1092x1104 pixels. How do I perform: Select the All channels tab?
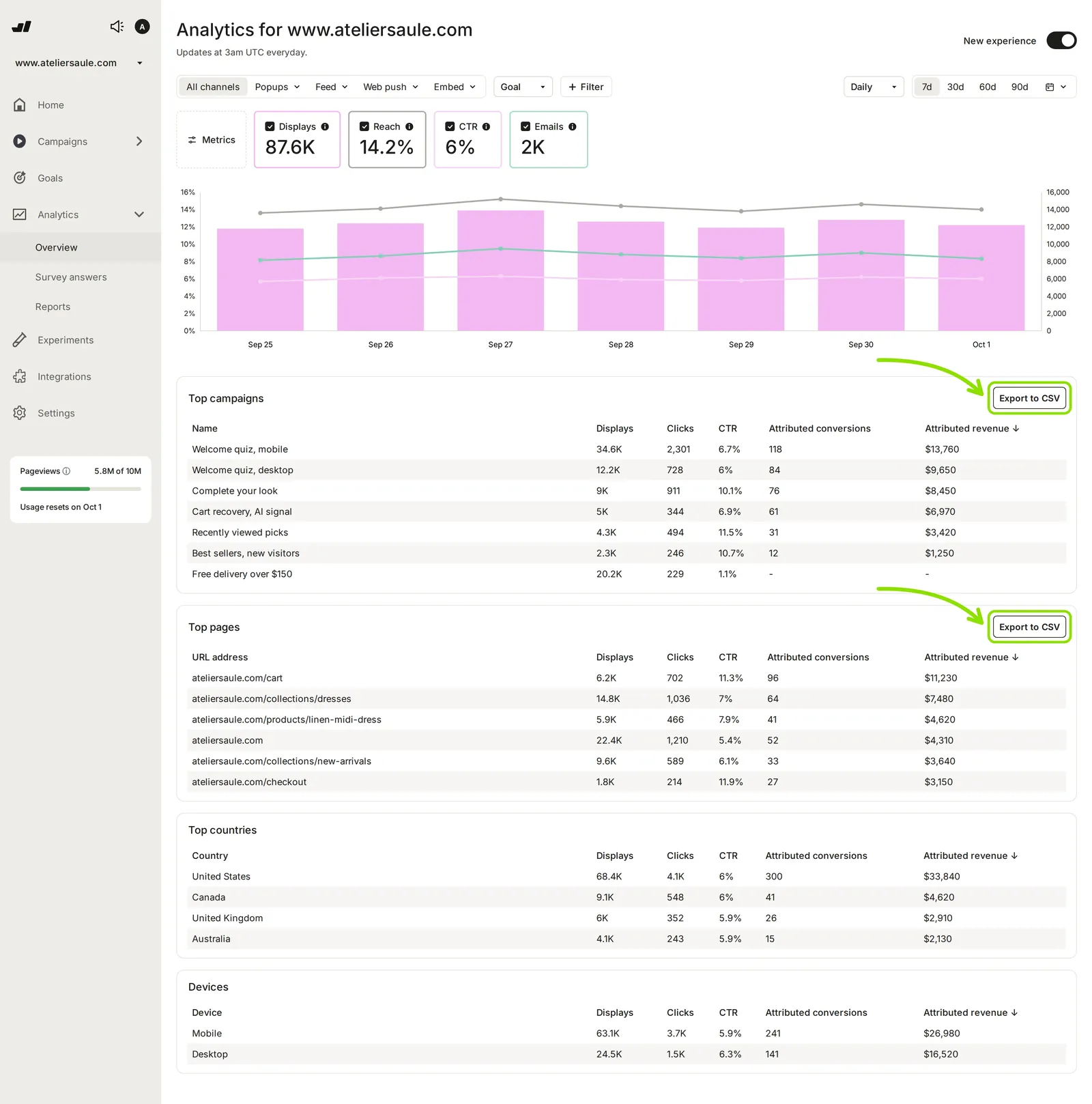pos(213,87)
